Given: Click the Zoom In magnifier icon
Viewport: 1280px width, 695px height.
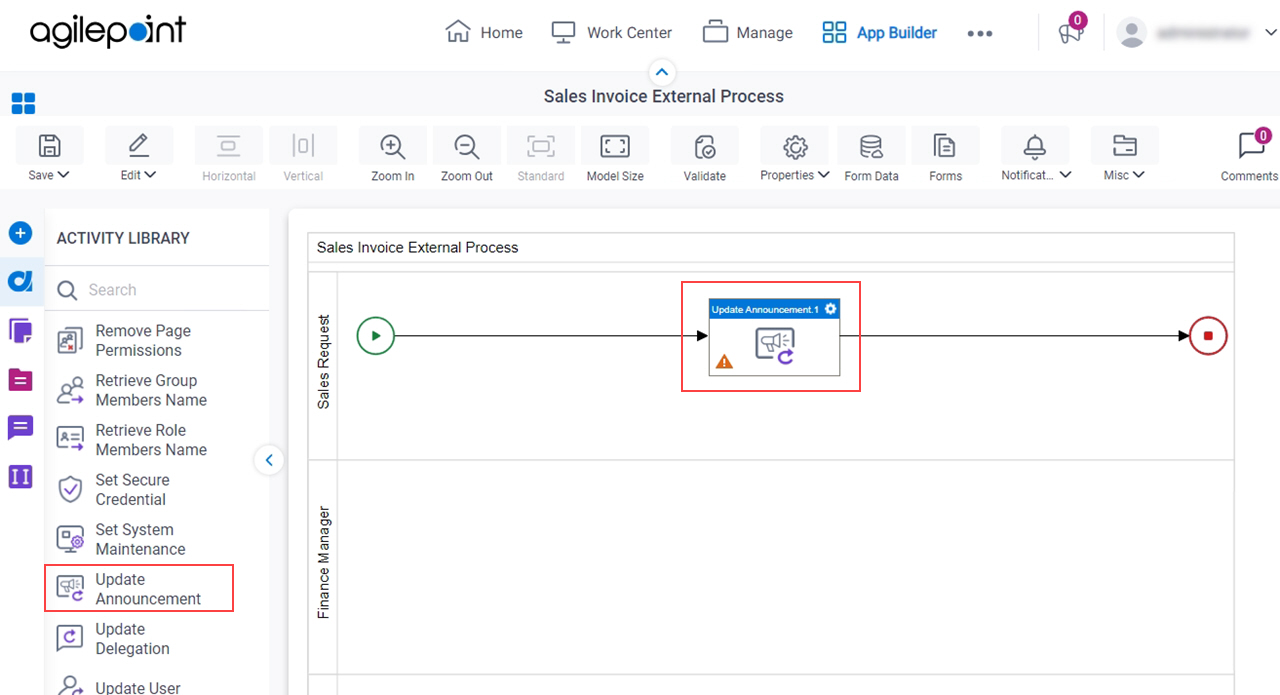Looking at the screenshot, I should coord(392,146).
